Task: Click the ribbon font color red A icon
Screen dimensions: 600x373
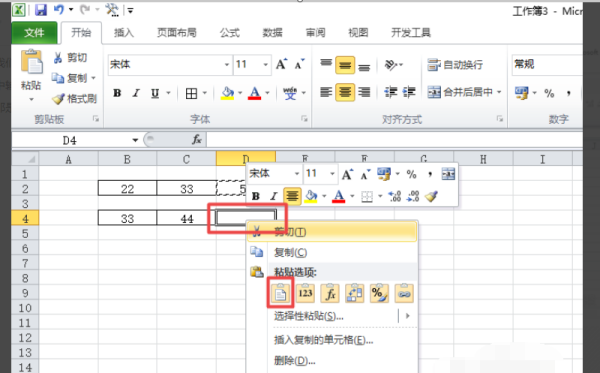Action: (x=254, y=93)
